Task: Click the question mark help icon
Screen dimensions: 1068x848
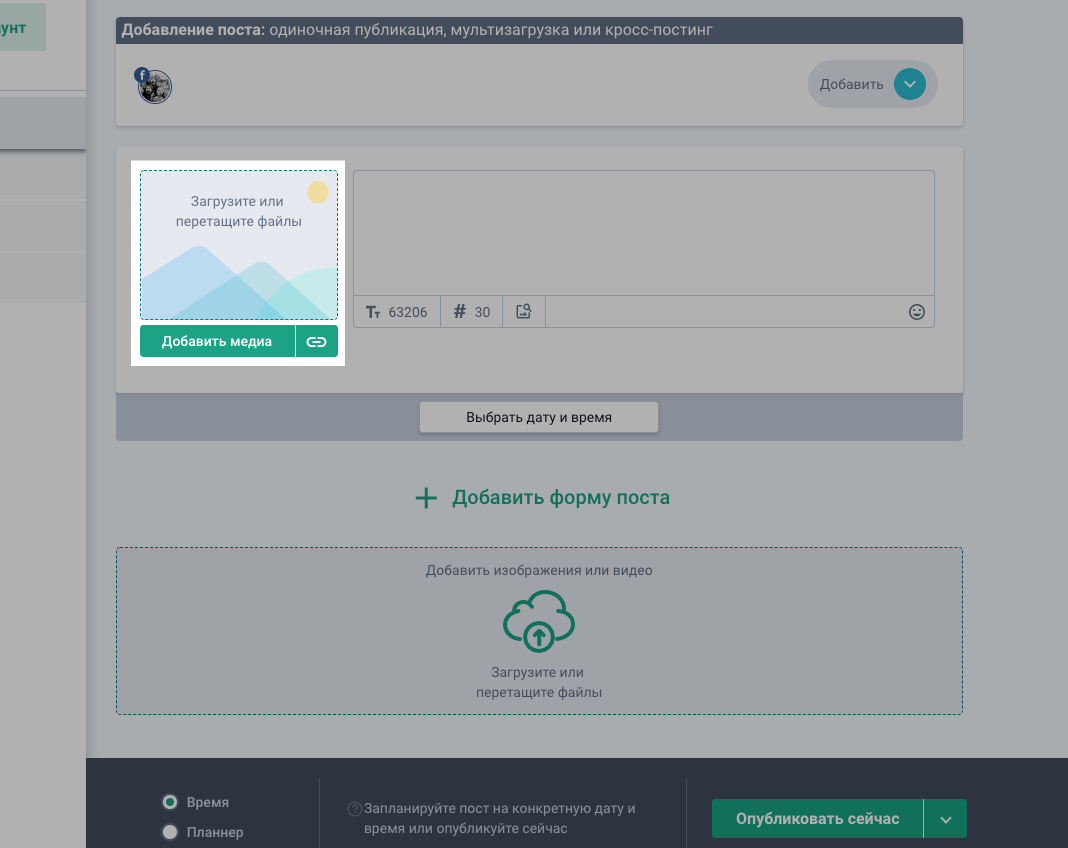Action: (354, 809)
